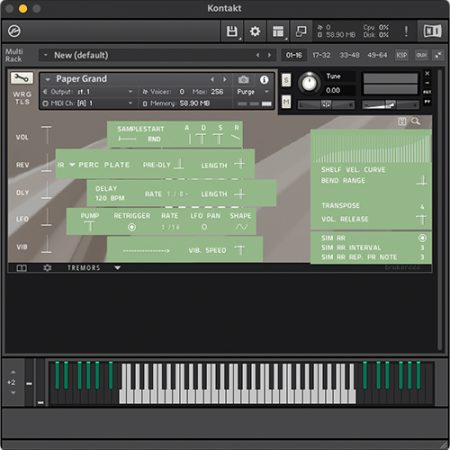Viewport: 450px width, 450px height.
Task: Click the Kontakt logo icon
Action: click(x=14, y=31)
